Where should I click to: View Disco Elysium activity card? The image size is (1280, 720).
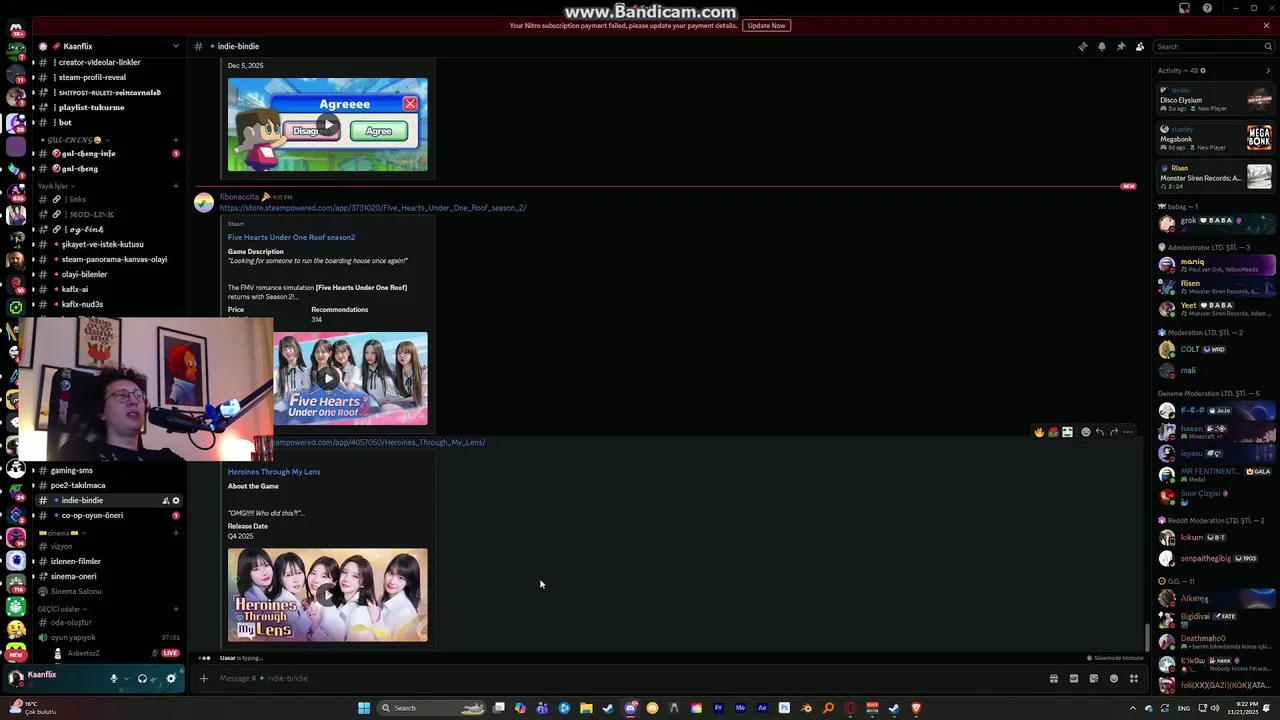pyautogui.click(x=1216, y=99)
